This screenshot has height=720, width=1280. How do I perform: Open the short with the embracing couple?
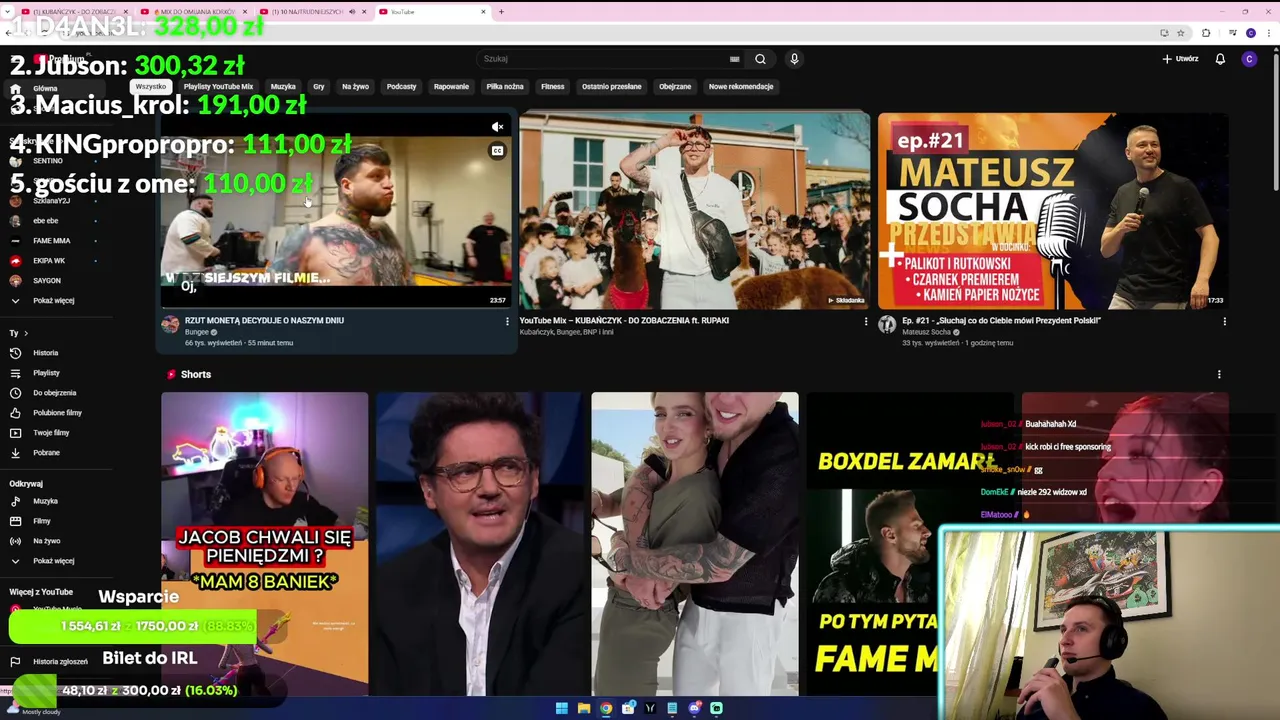(x=695, y=544)
